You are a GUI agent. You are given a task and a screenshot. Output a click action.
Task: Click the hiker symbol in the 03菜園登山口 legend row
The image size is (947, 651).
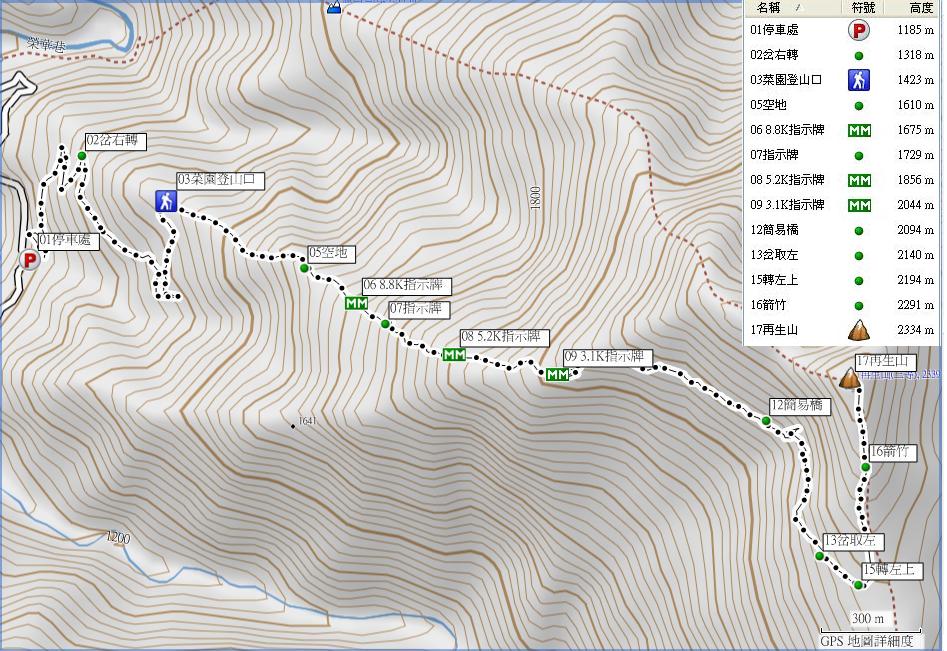click(859, 80)
